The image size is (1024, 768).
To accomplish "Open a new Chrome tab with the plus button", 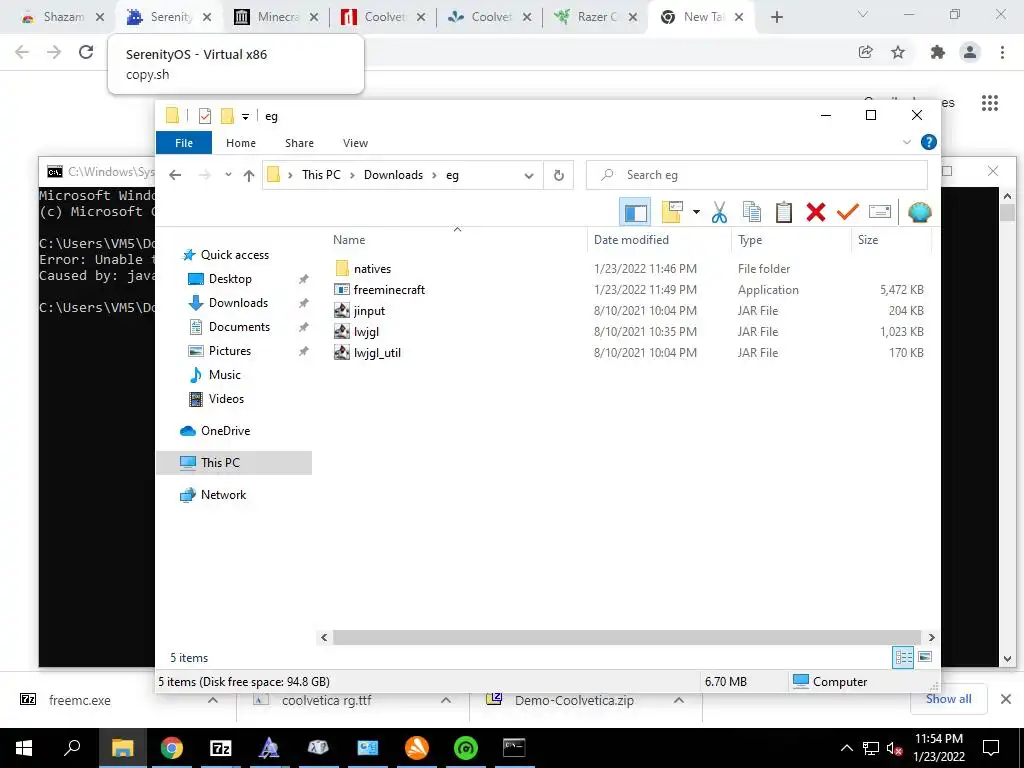I will 776,17.
